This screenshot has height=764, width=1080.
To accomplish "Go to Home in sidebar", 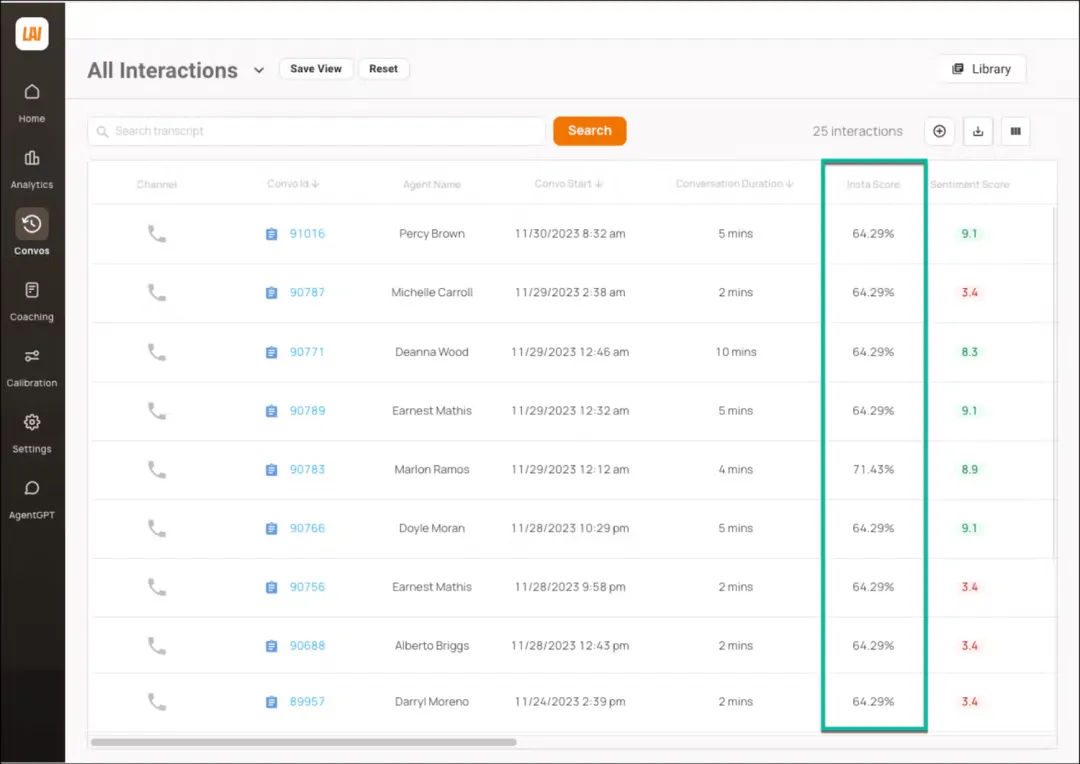I will tap(32, 103).
